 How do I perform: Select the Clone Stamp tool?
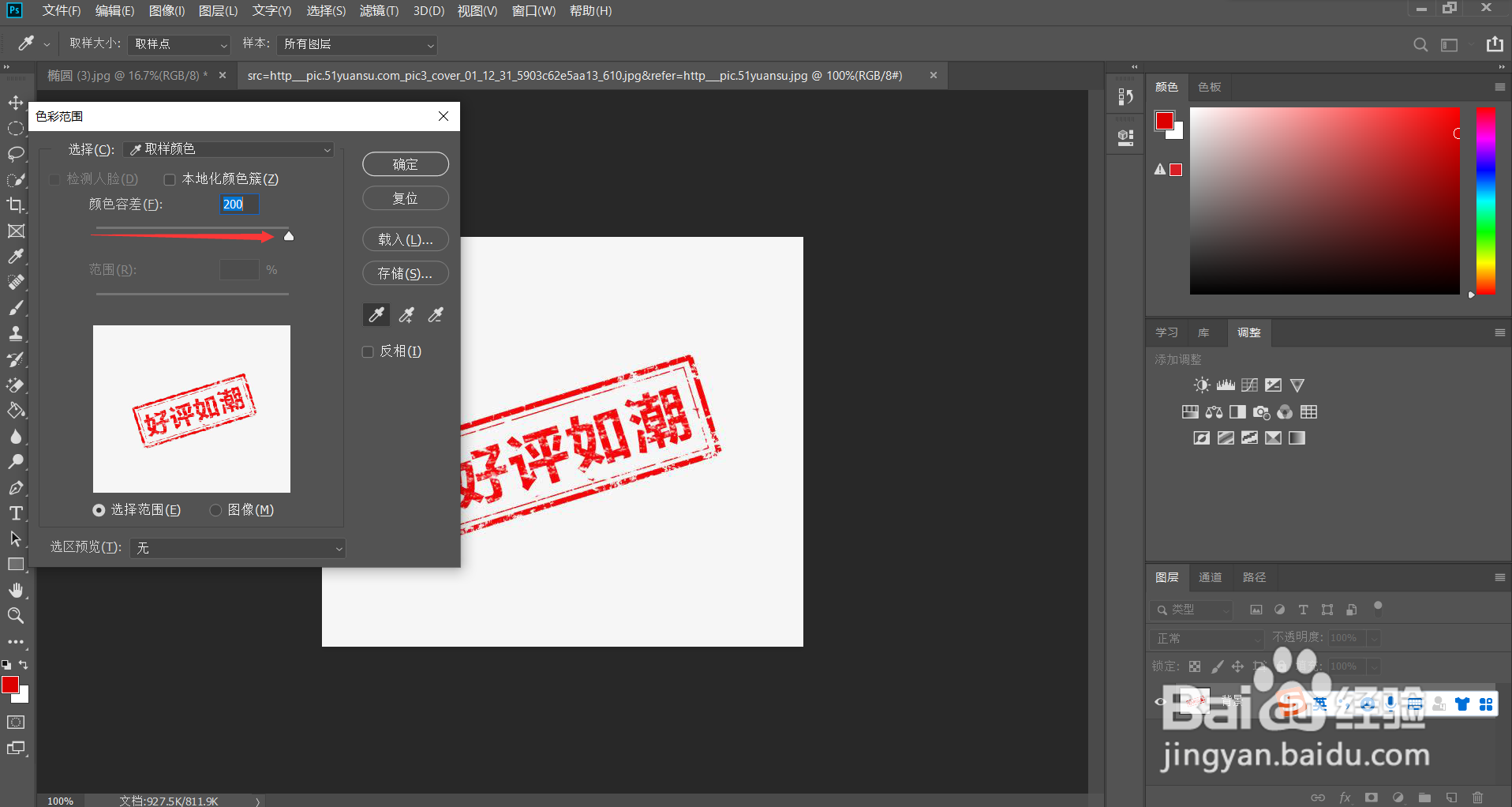[x=16, y=334]
